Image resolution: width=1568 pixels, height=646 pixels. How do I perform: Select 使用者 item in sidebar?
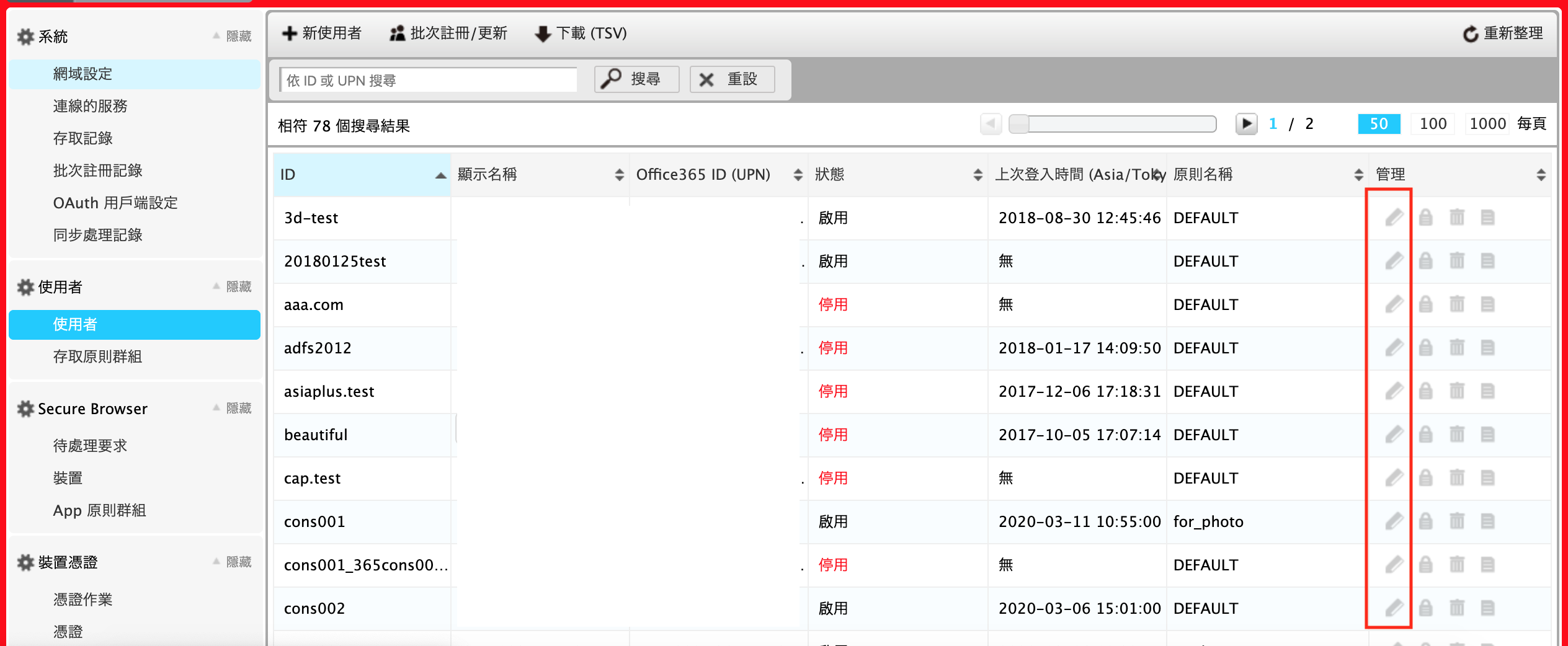pyautogui.click(x=135, y=325)
